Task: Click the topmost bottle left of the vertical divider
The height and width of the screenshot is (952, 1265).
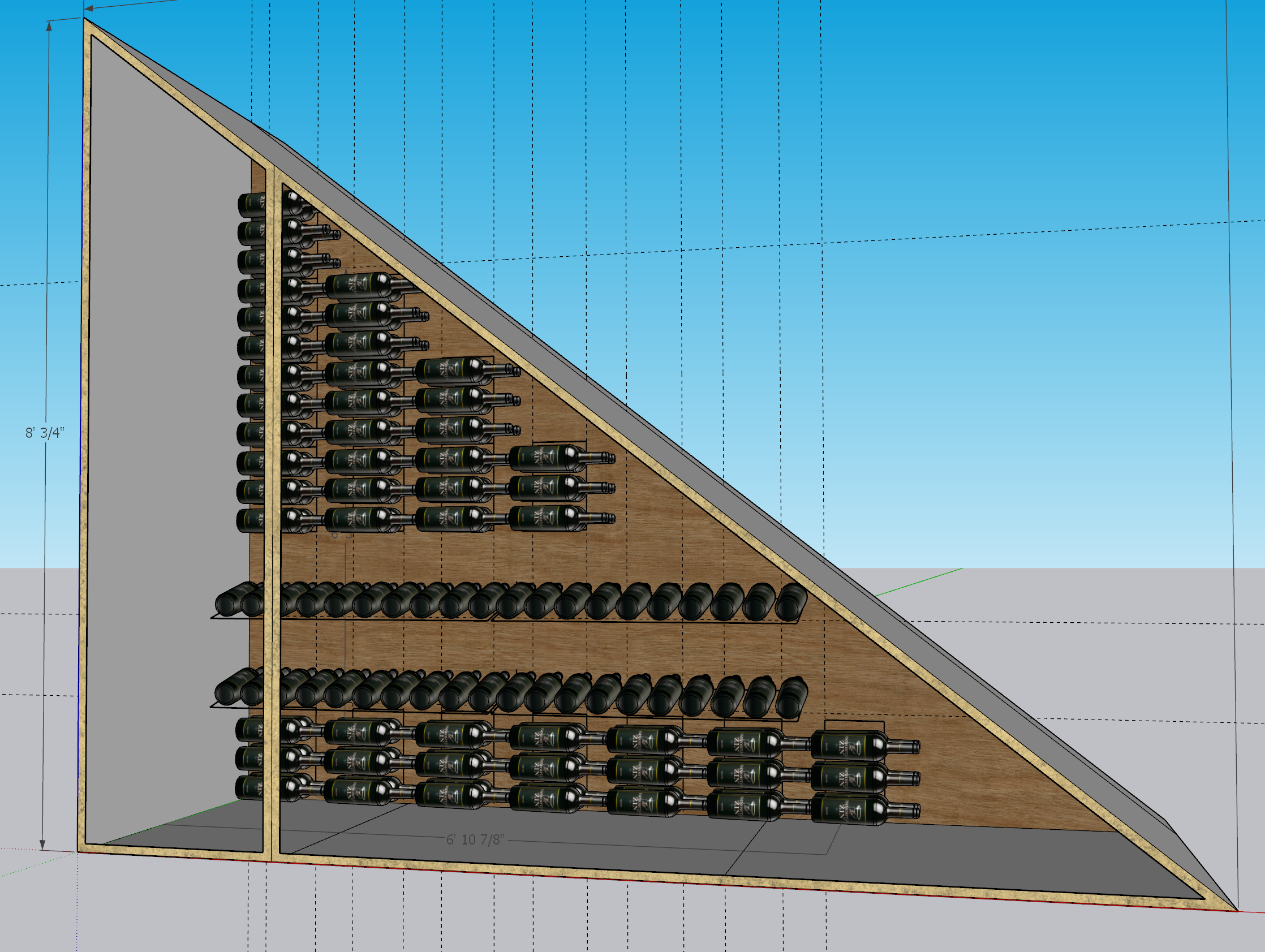Action: point(251,205)
